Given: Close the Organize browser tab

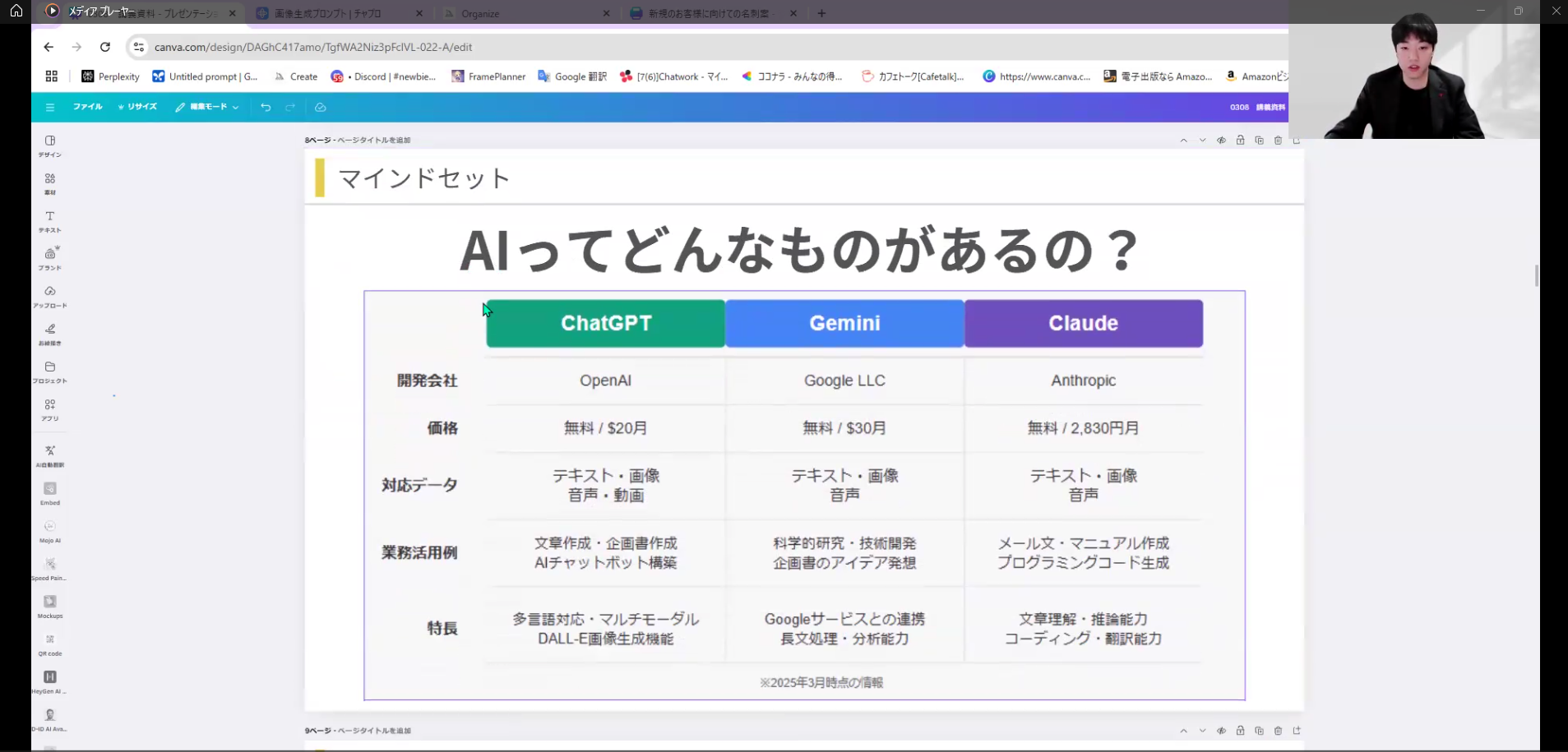Looking at the screenshot, I should point(606,13).
